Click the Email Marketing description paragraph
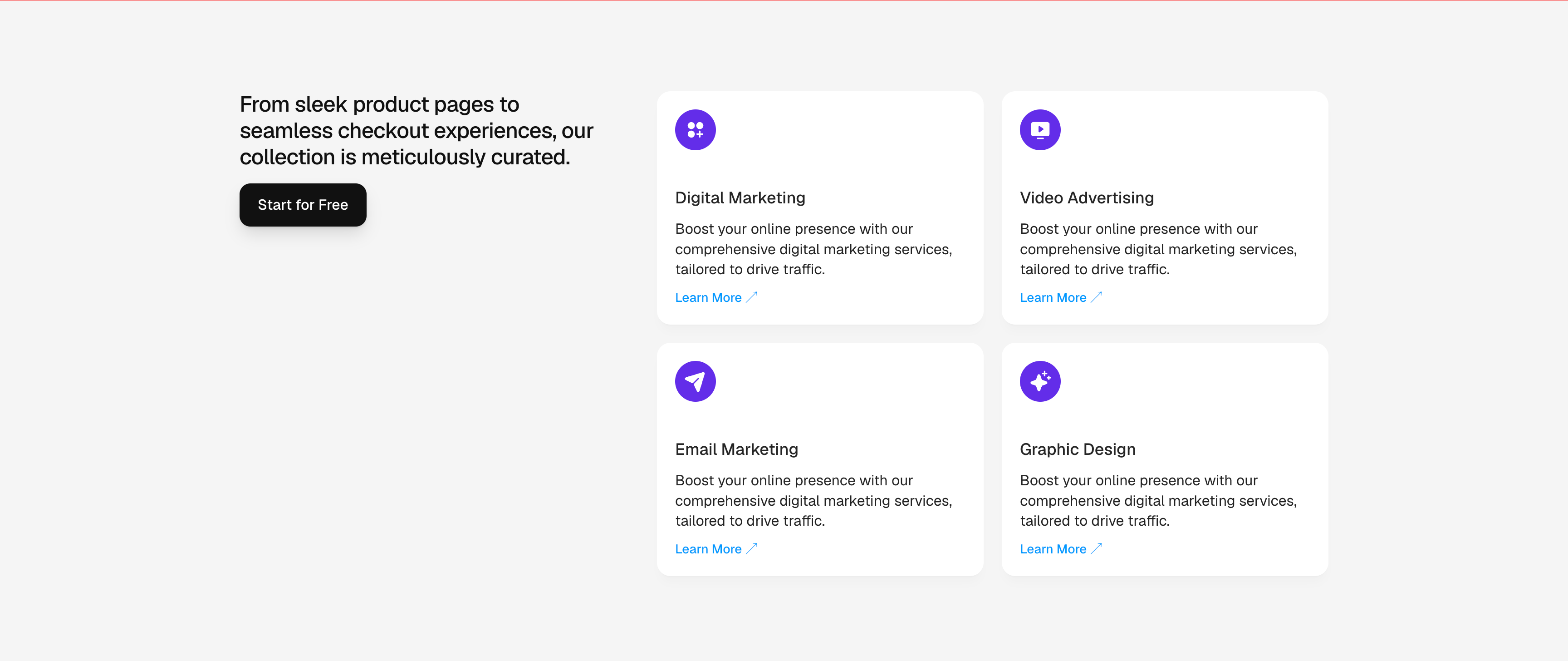 [x=813, y=501]
